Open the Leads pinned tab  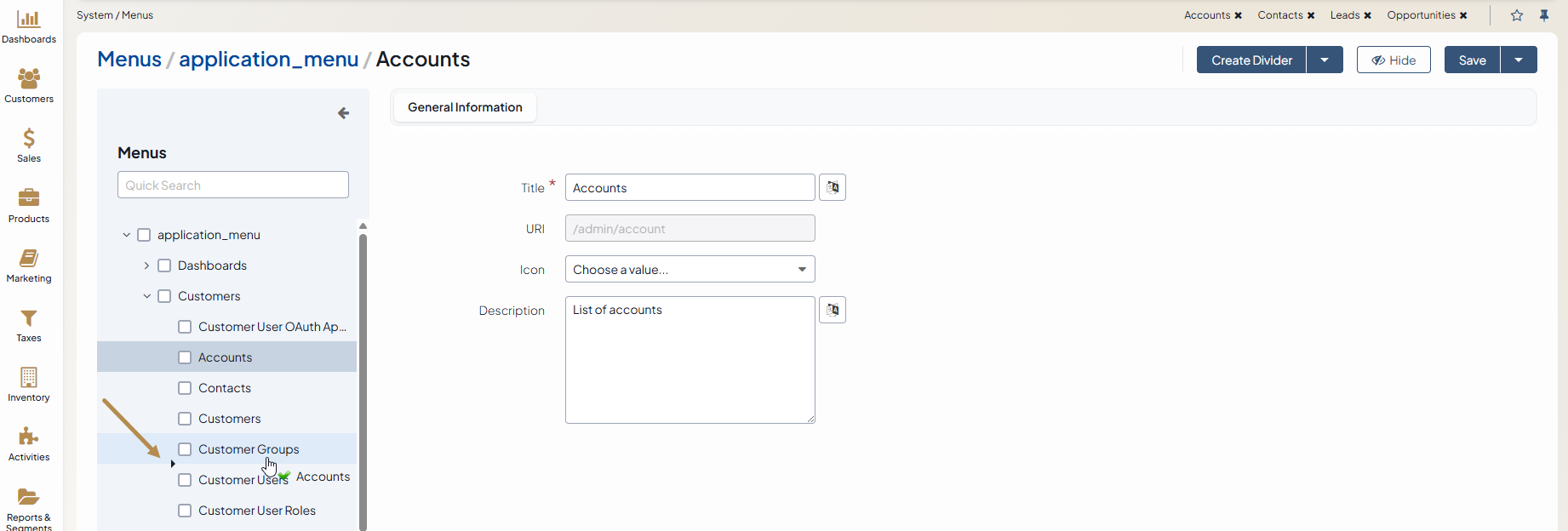point(1344,15)
